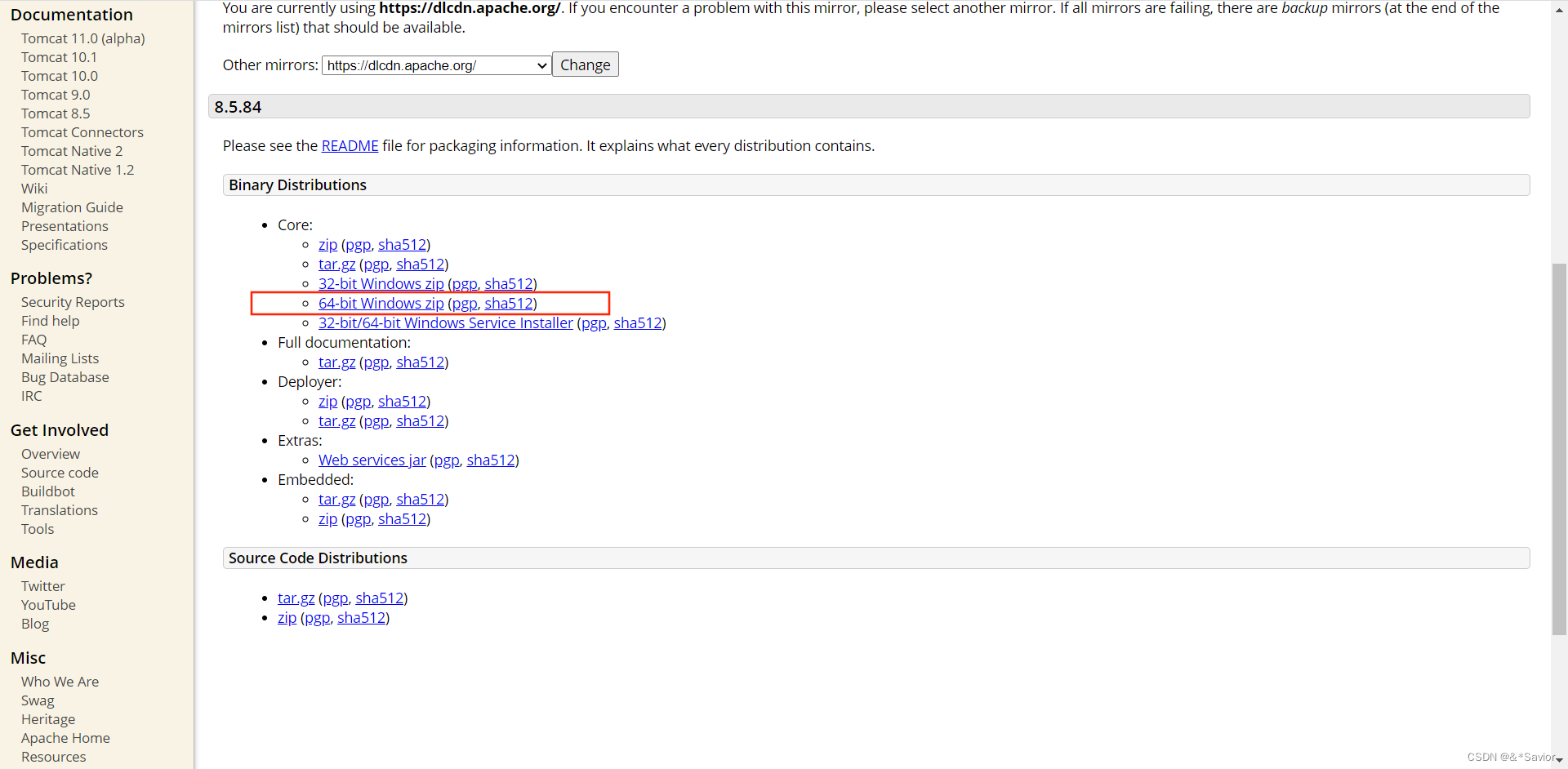Open sha512 for 32-bit Windows zip

(x=509, y=284)
